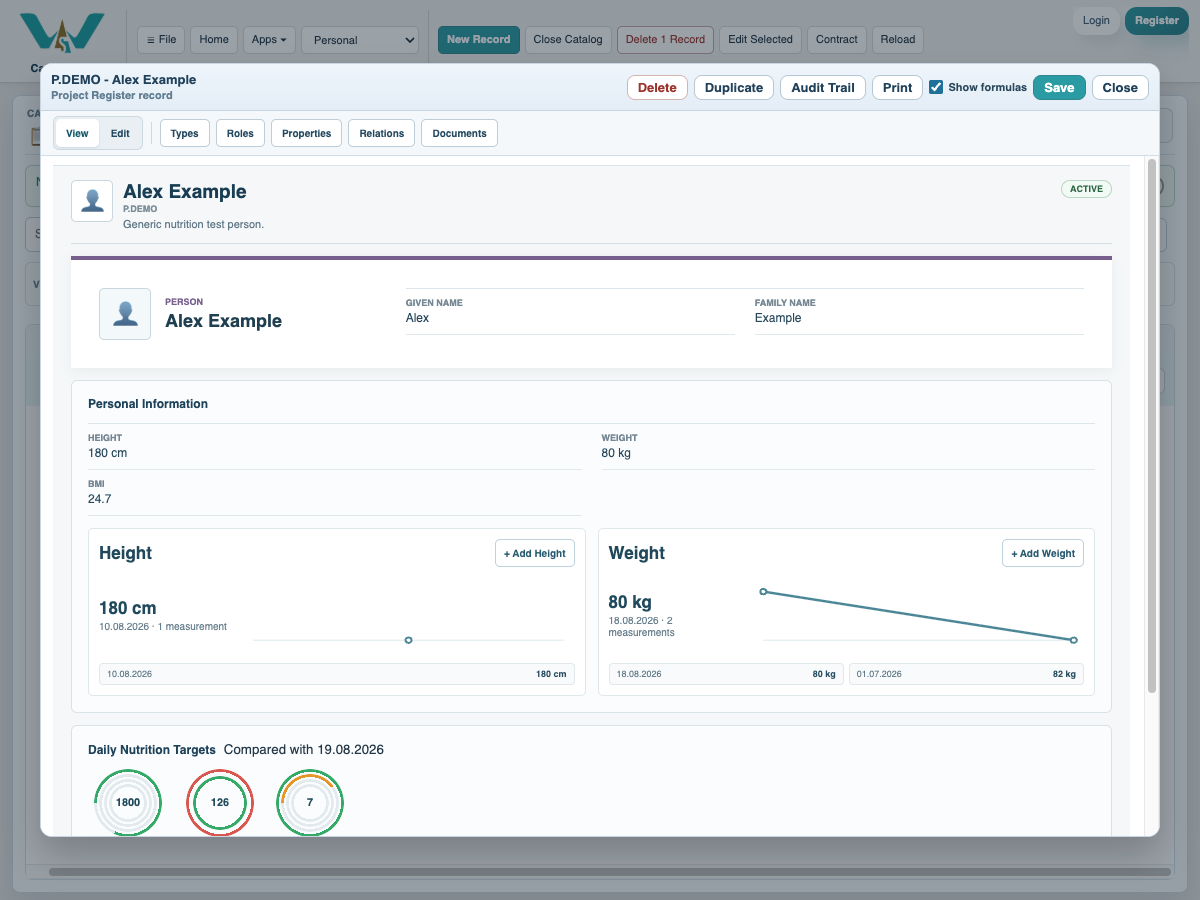Toggle the Show formulas checkbox
The image size is (1200, 900).
[x=936, y=87]
